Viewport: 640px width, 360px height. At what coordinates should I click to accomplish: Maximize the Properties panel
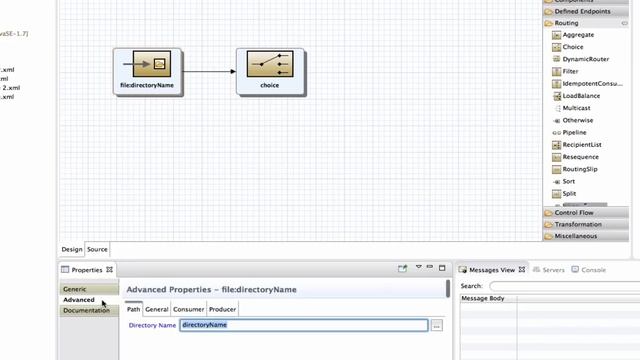[x=442, y=268]
